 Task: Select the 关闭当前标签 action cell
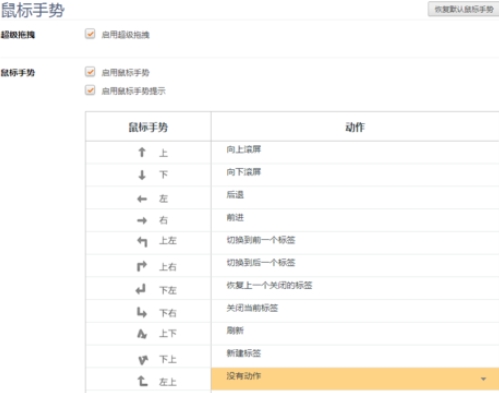pos(355,311)
